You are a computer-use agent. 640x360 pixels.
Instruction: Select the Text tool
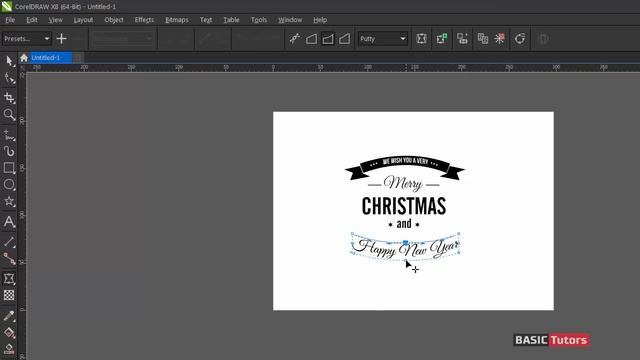click(9, 221)
